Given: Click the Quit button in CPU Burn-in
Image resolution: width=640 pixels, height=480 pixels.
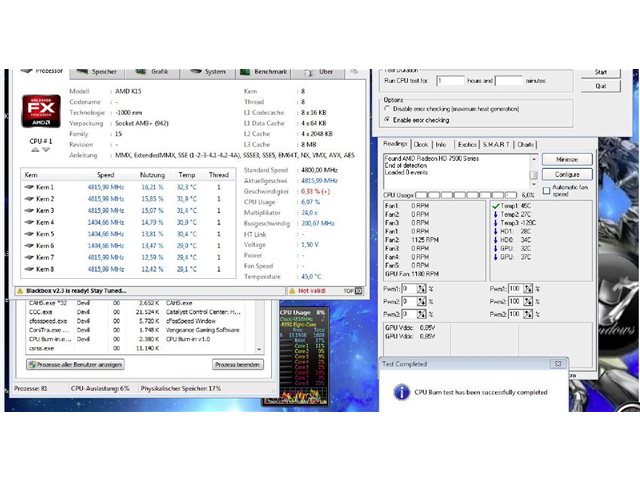Looking at the screenshot, I should (x=601, y=86).
